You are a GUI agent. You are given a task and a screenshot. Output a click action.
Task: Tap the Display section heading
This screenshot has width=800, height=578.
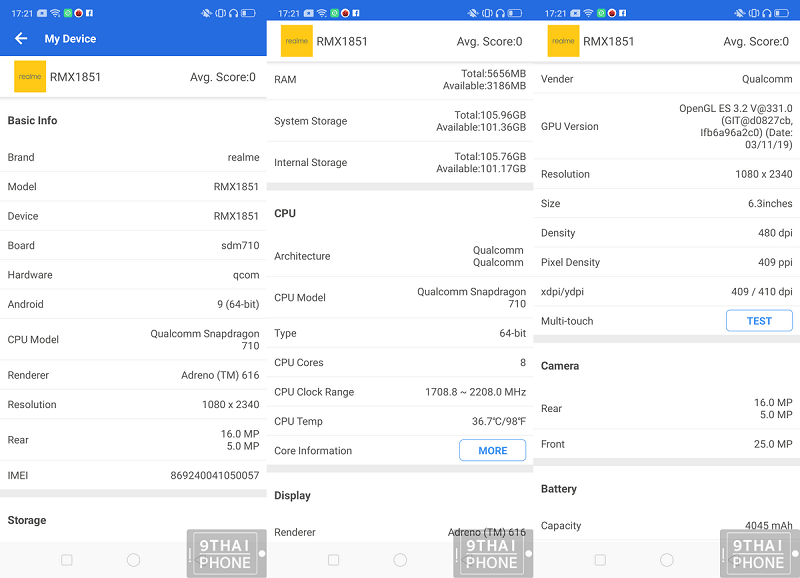point(292,495)
